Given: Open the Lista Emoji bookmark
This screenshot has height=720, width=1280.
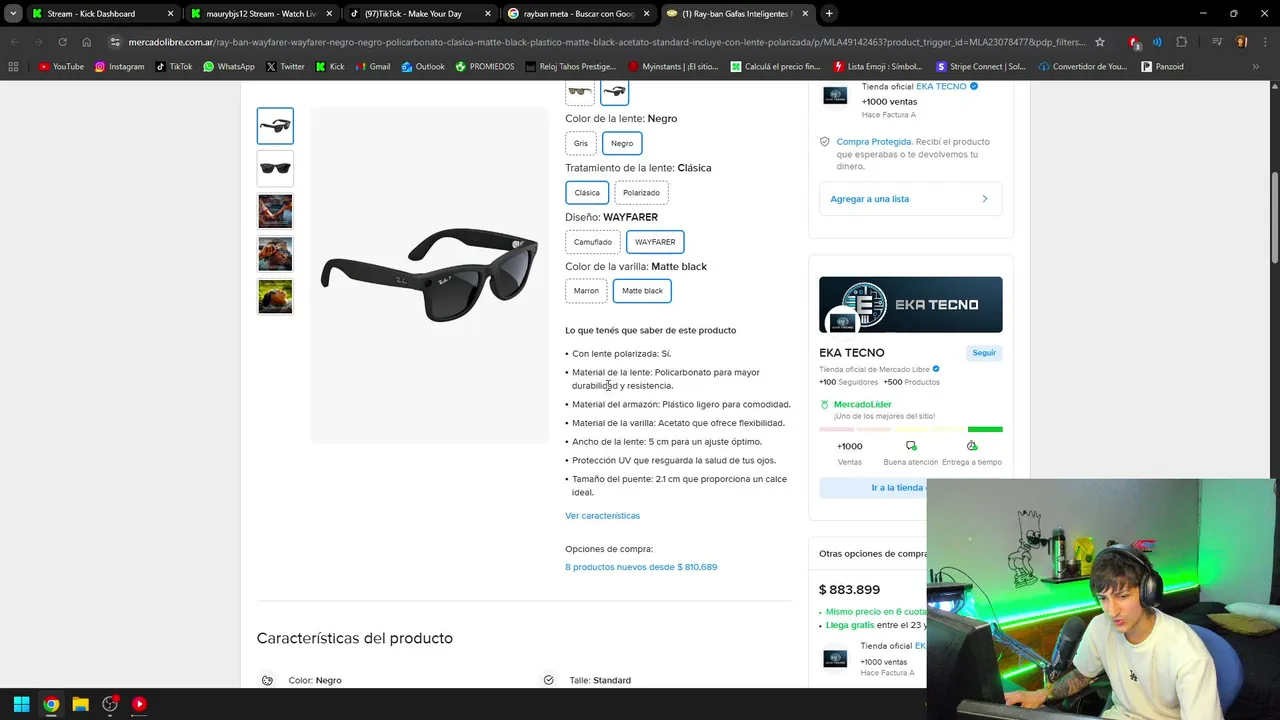Looking at the screenshot, I should (x=878, y=67).
